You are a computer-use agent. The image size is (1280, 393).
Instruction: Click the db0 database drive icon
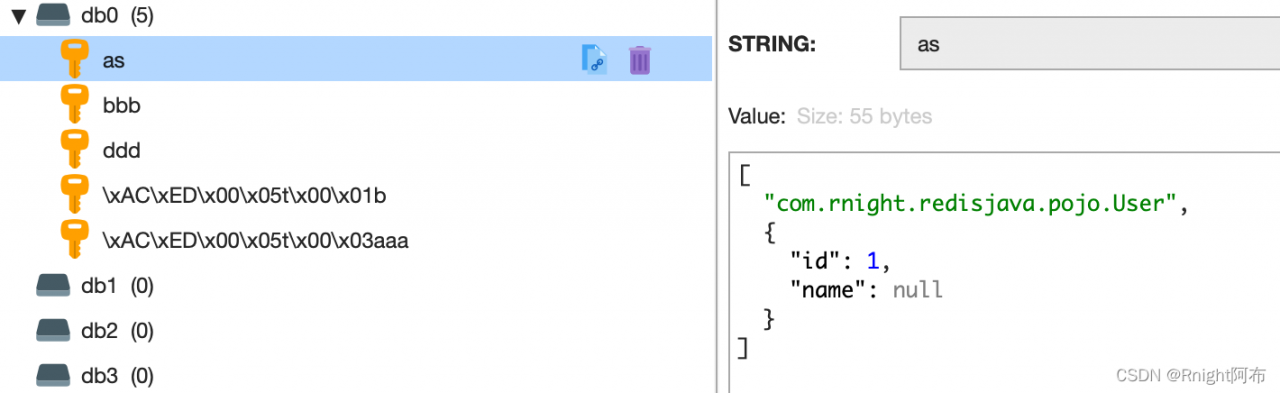coord(53,14)
